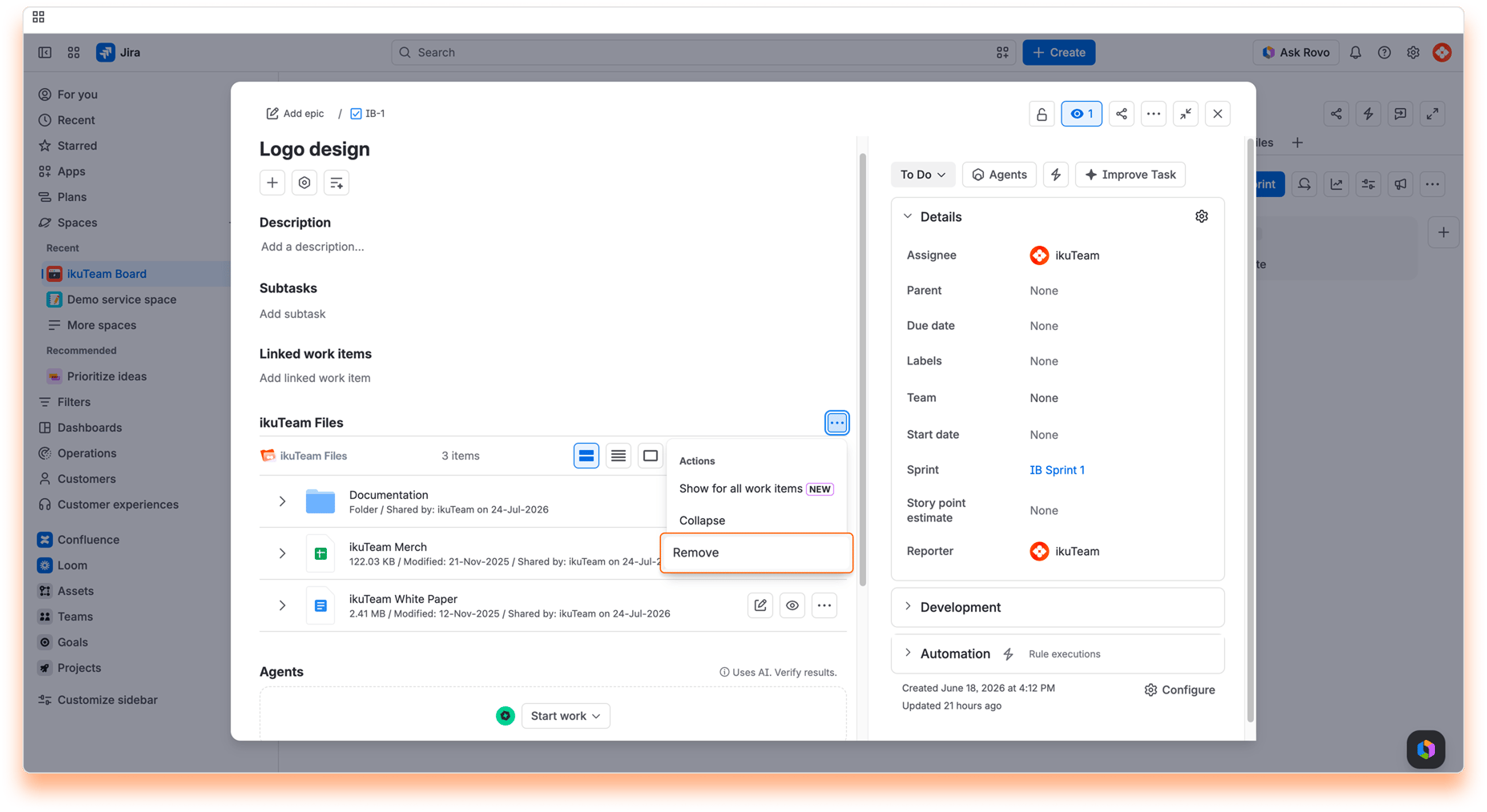Viewport: 1487px width, 812px height.
Task: Share the Logo design work item
Action: [x=1121, y=114]
